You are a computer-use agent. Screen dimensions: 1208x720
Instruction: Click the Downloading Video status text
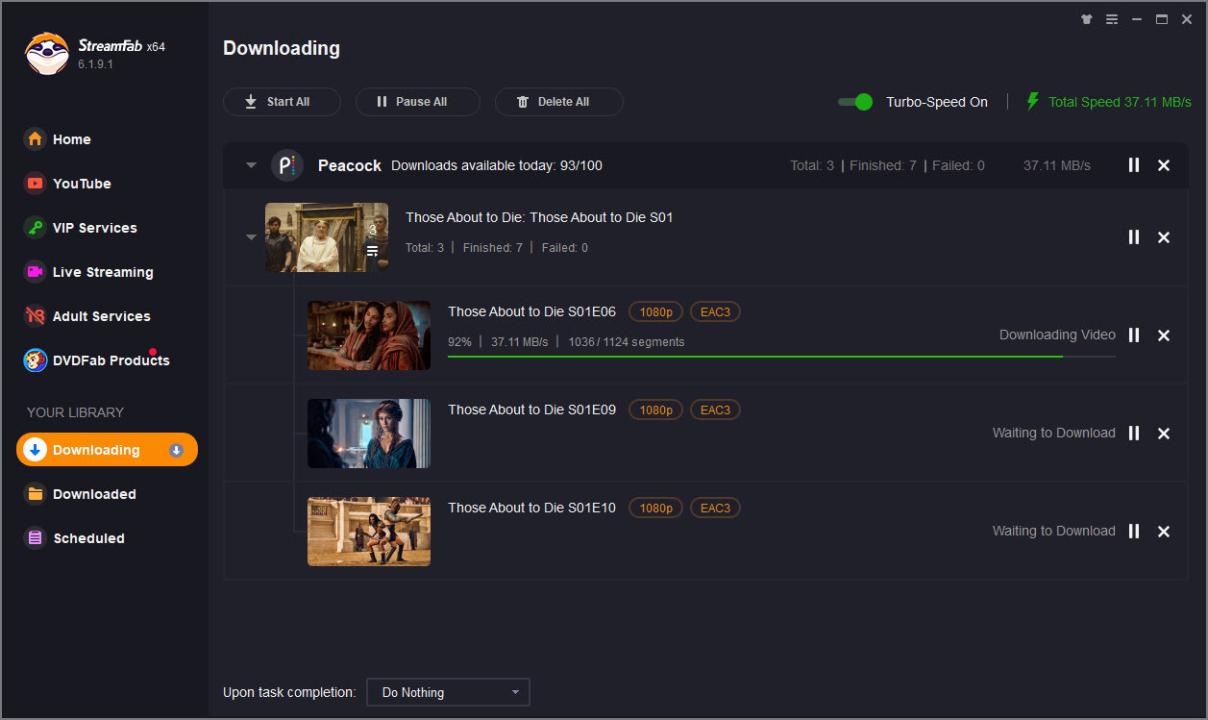1057,335
